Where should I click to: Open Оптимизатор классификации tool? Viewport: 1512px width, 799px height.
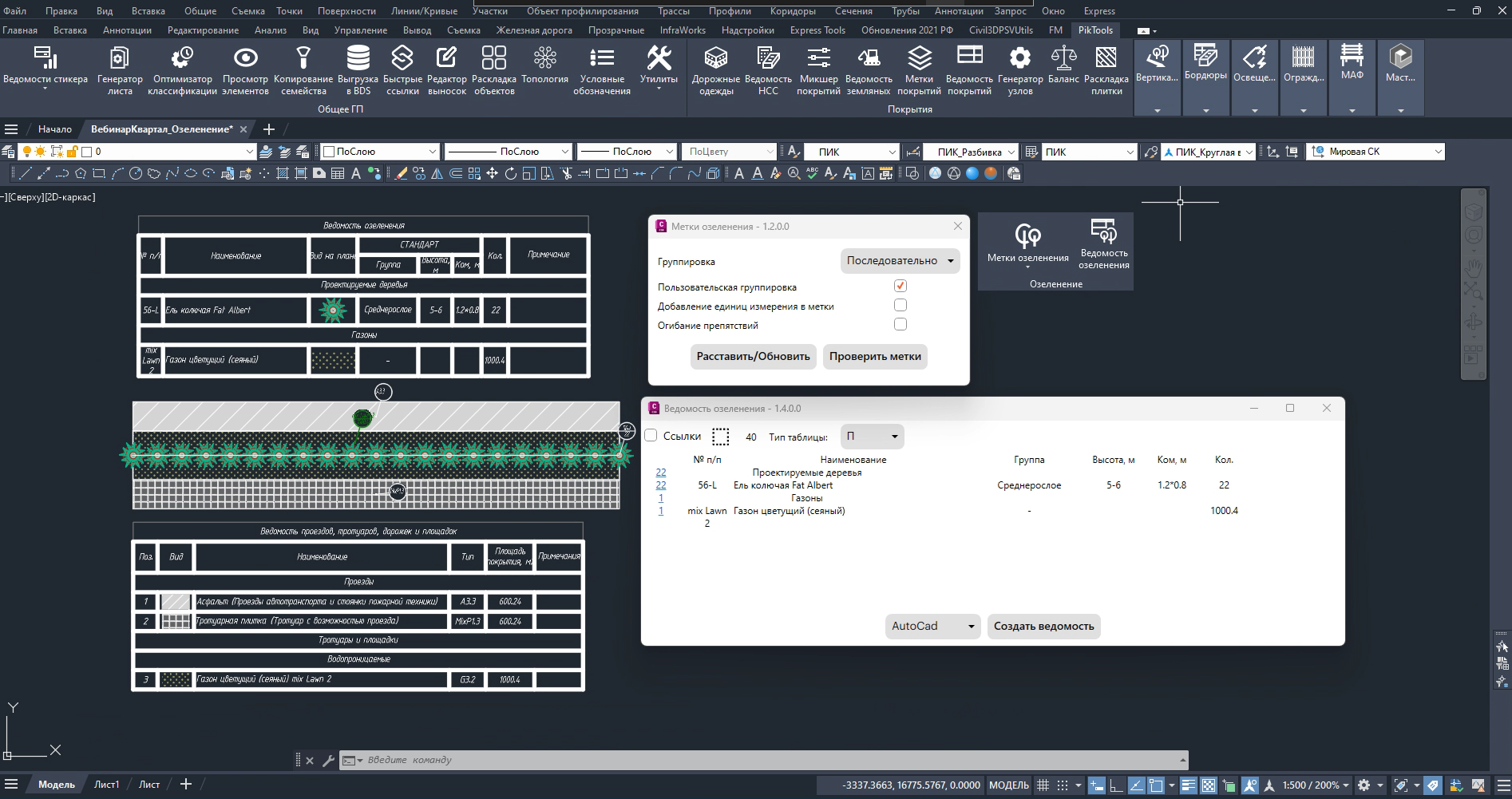[x=182, y=70]
